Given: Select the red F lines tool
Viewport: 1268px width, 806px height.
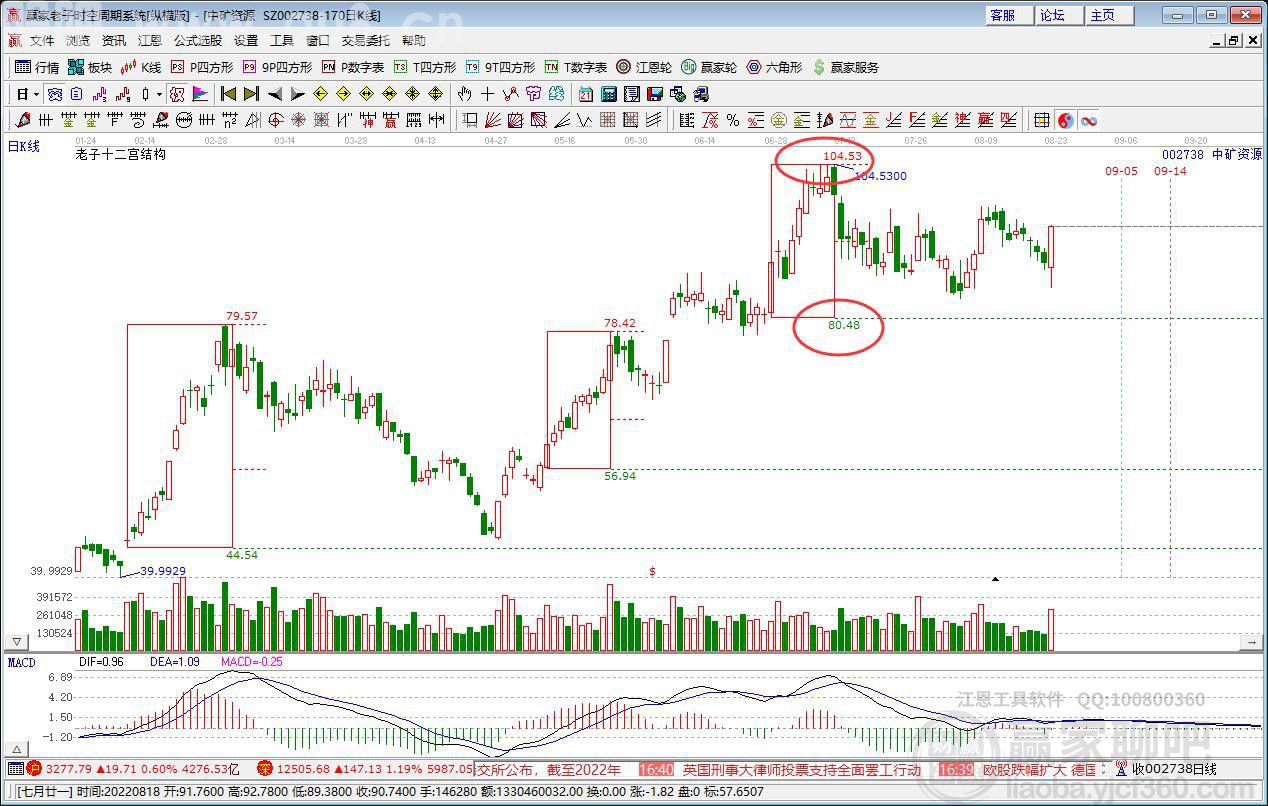Looking at the screenshot, I should (x=916, y=120).
